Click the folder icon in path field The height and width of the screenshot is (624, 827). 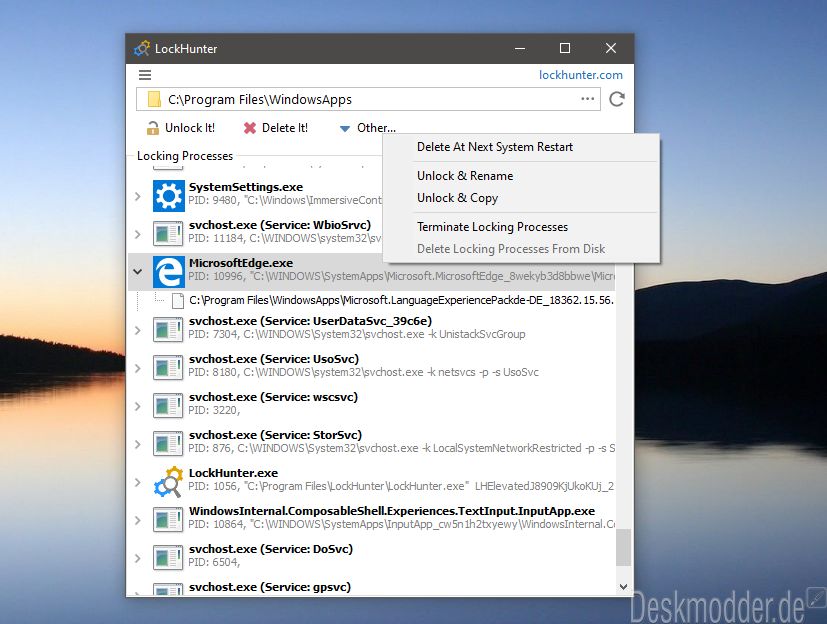154,99
